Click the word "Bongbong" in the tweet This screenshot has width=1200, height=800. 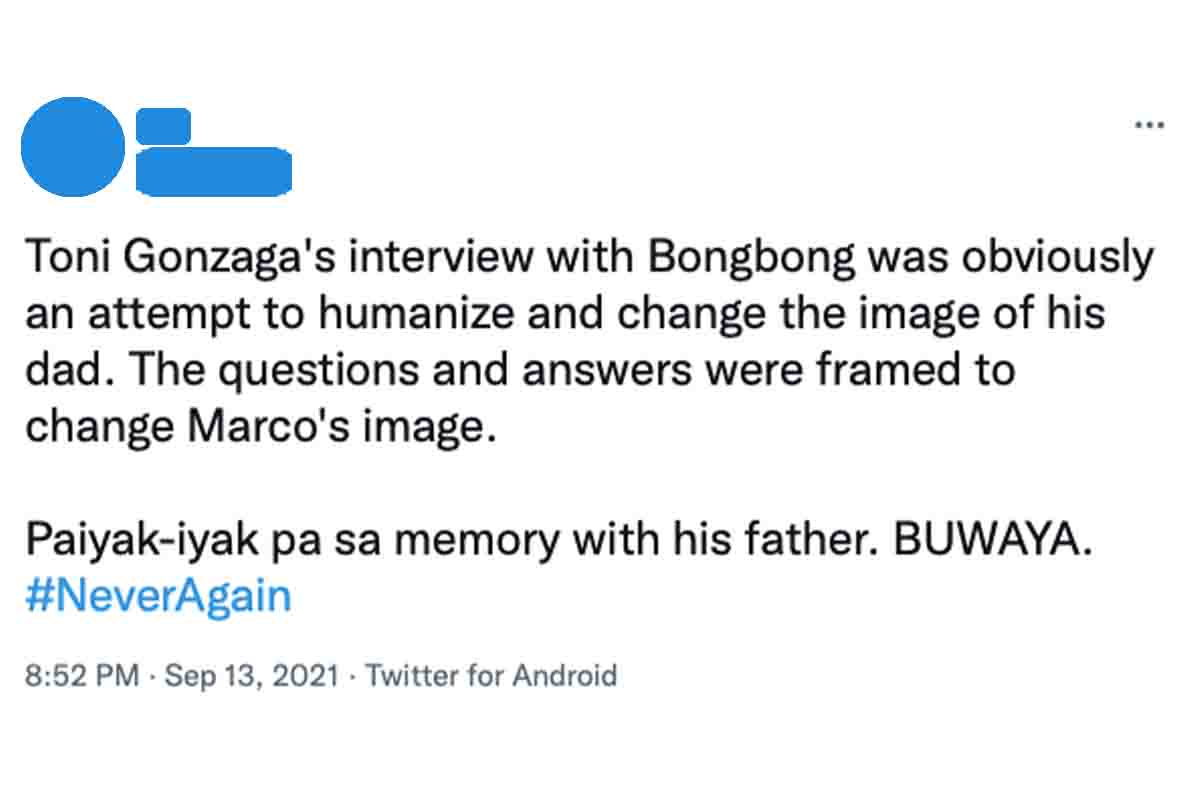(753, 259)
